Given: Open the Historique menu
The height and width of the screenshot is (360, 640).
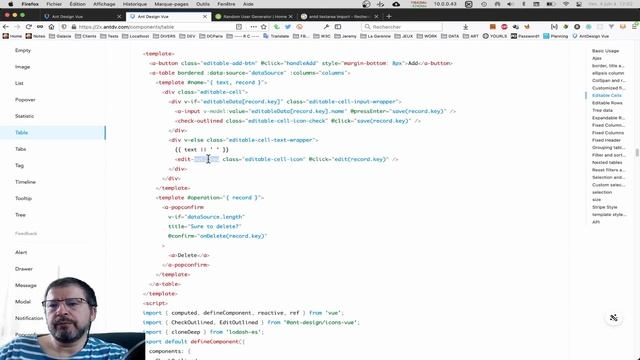Looking at the screenshot, I should coord(135,4).
